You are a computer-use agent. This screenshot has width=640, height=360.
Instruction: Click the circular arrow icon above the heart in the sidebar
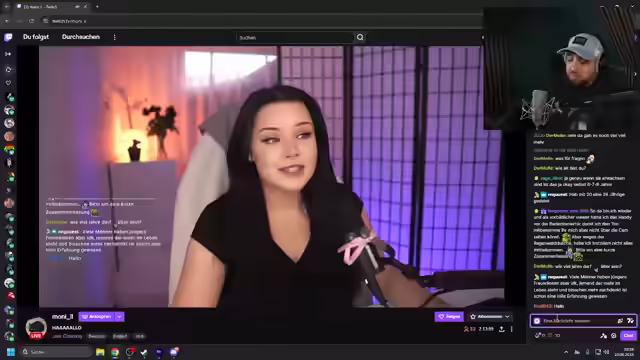tap(8, 69)
